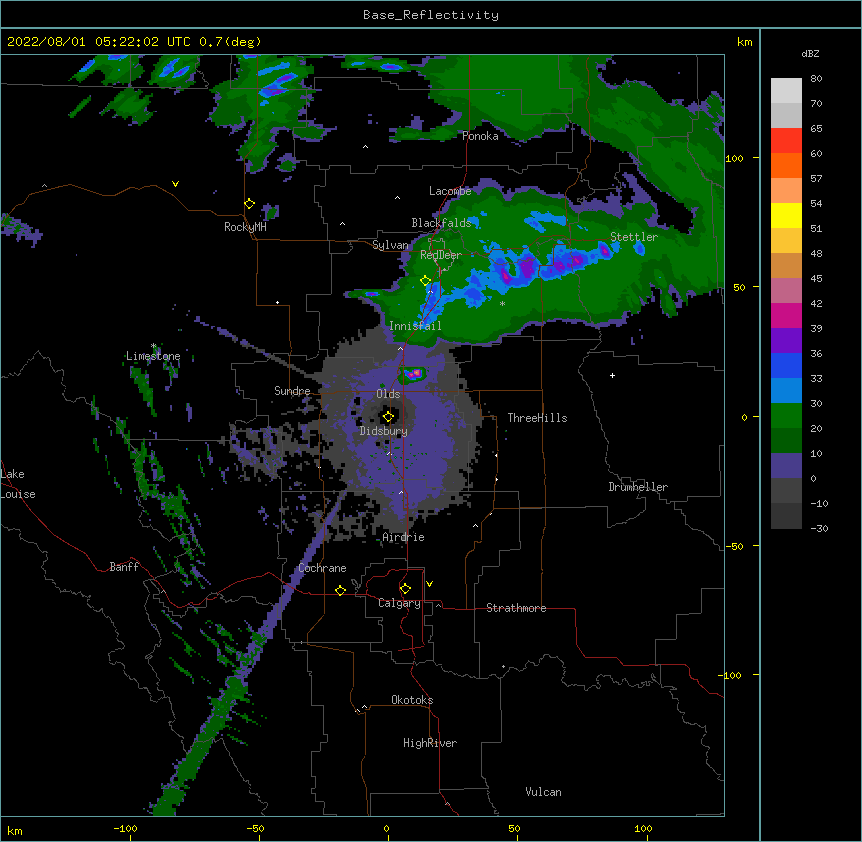Select the yellow diamond marker below Cochrane
Screen dimensions: 862x842
(x=340, y=590)
